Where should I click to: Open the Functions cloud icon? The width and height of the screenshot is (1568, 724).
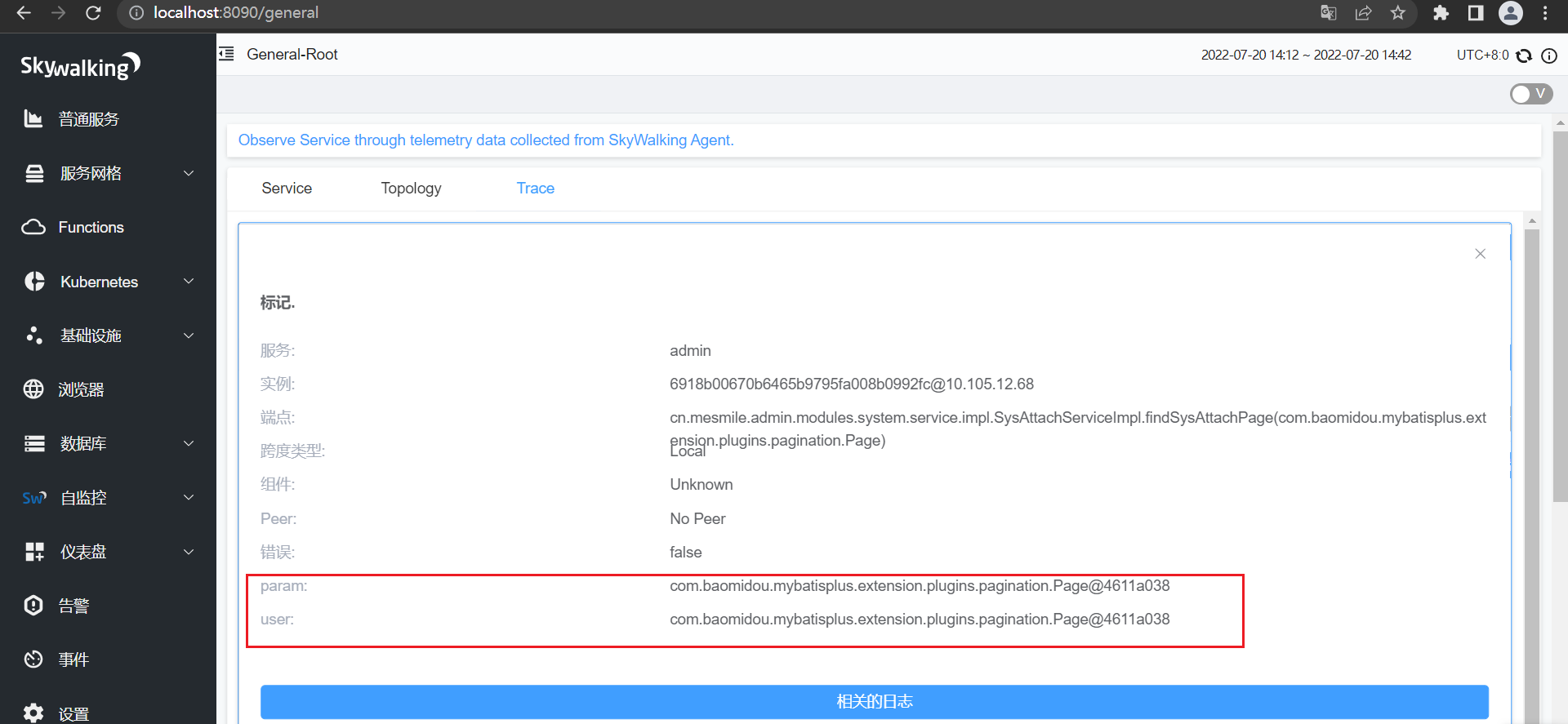point(33,227)
